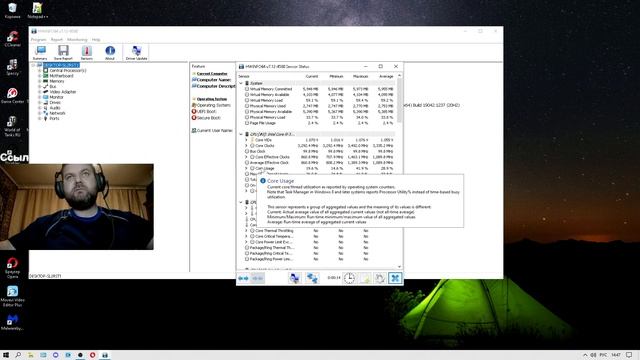Click the Ports plug icon in the tree
The image size is (640, 360).
(x=46, y=118)
